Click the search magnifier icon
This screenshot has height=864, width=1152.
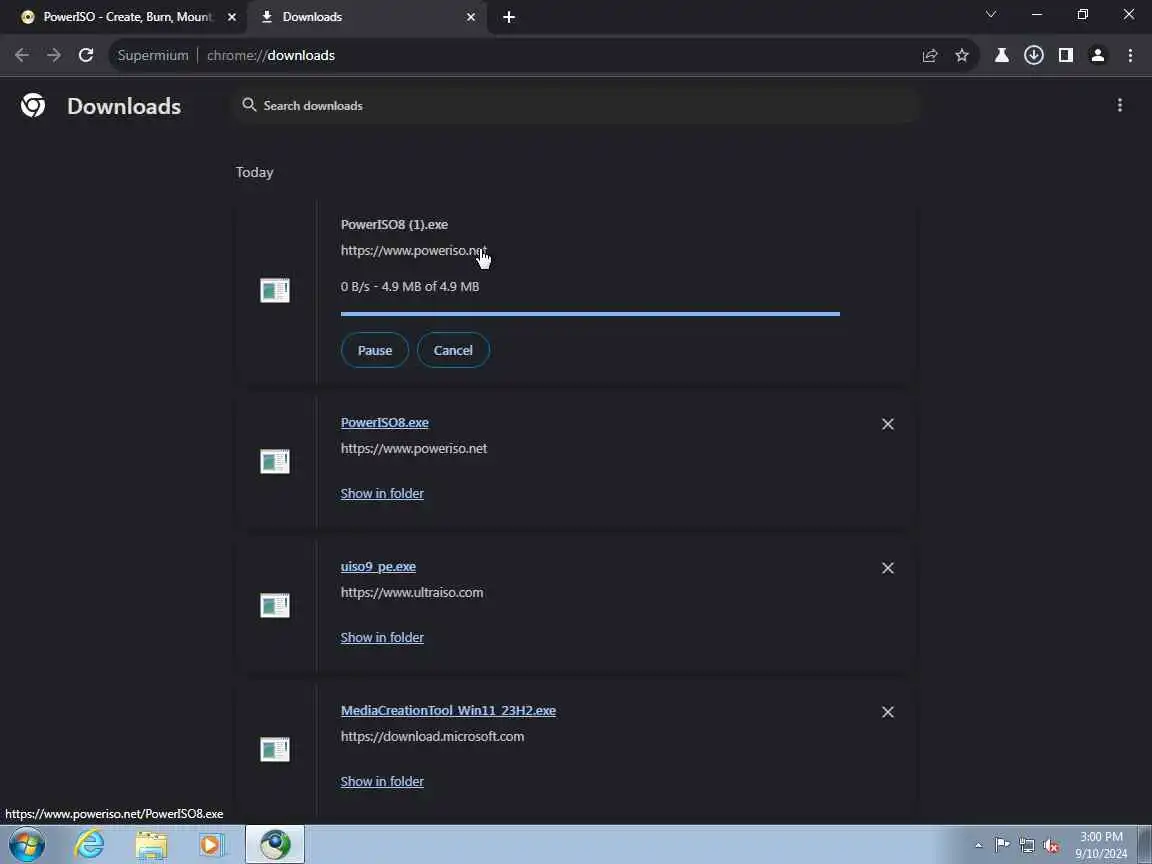tap(249, 105)
